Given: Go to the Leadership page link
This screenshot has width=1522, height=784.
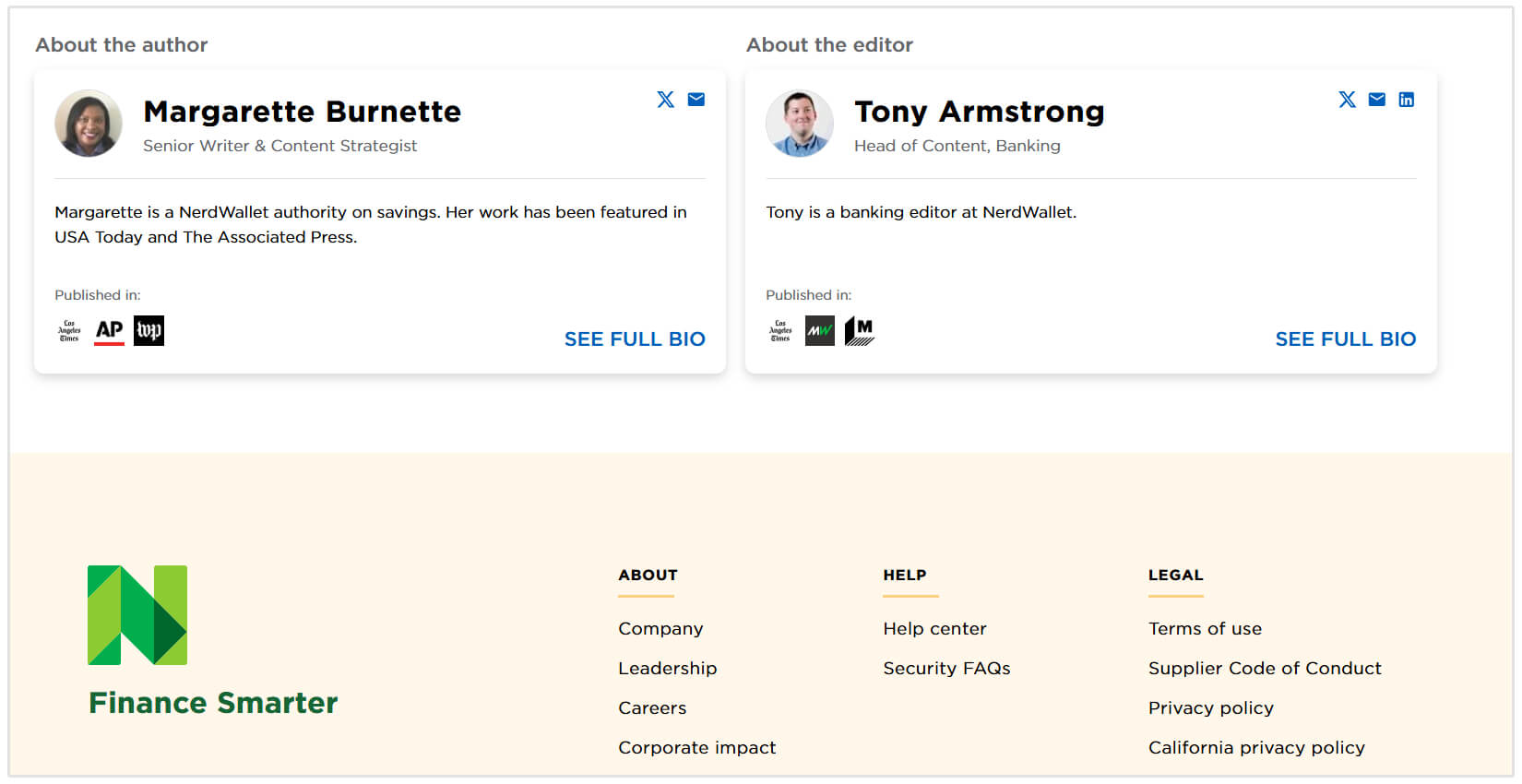Looking at the screenshot, I should click(667, 669).
